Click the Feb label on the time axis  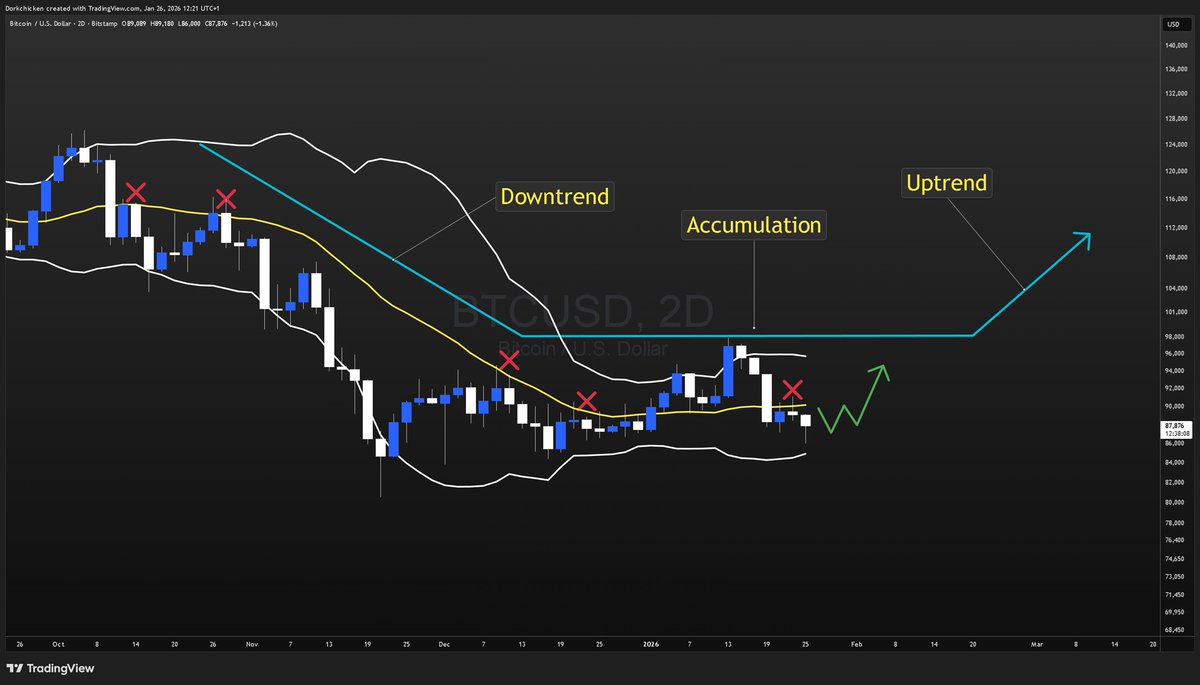[x=857, y=645]
